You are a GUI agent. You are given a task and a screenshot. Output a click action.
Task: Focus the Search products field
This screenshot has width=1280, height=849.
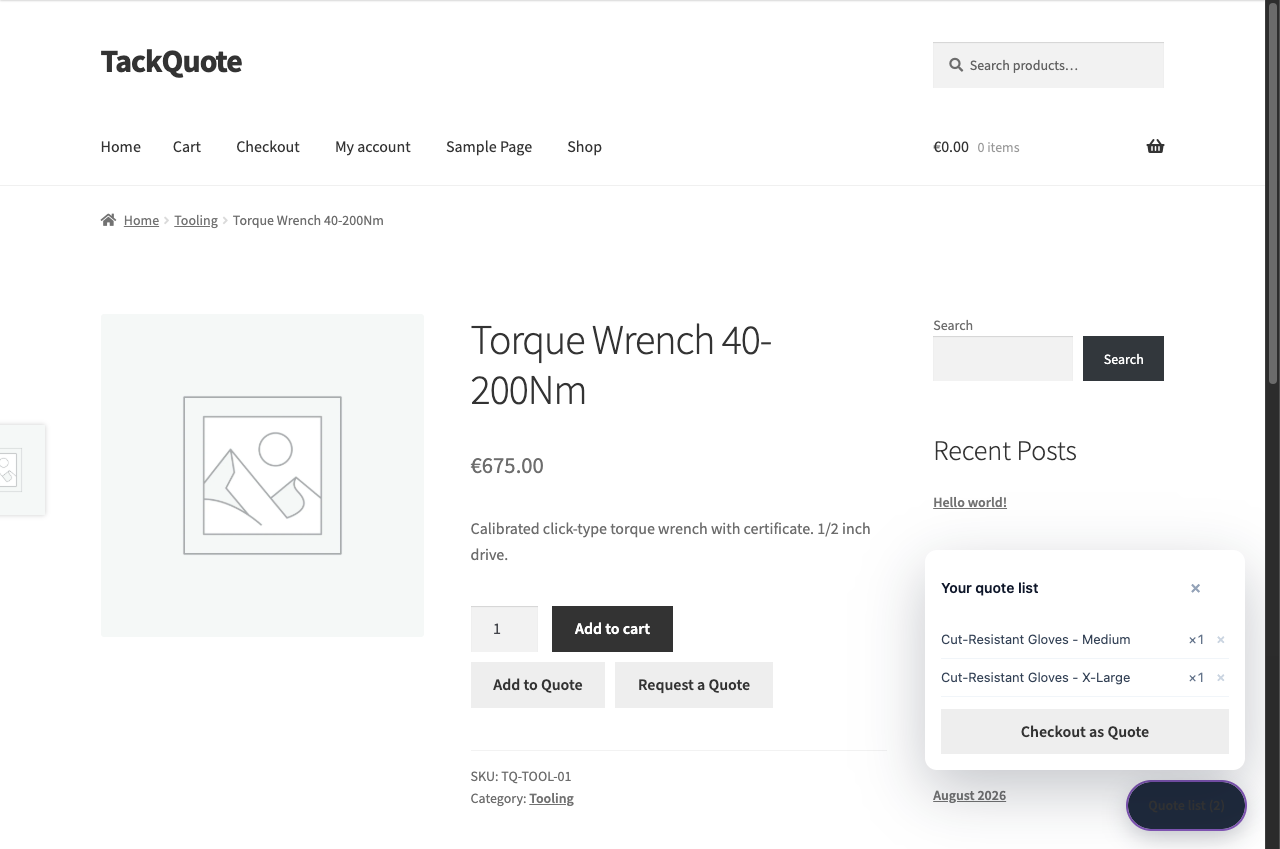1048,65
